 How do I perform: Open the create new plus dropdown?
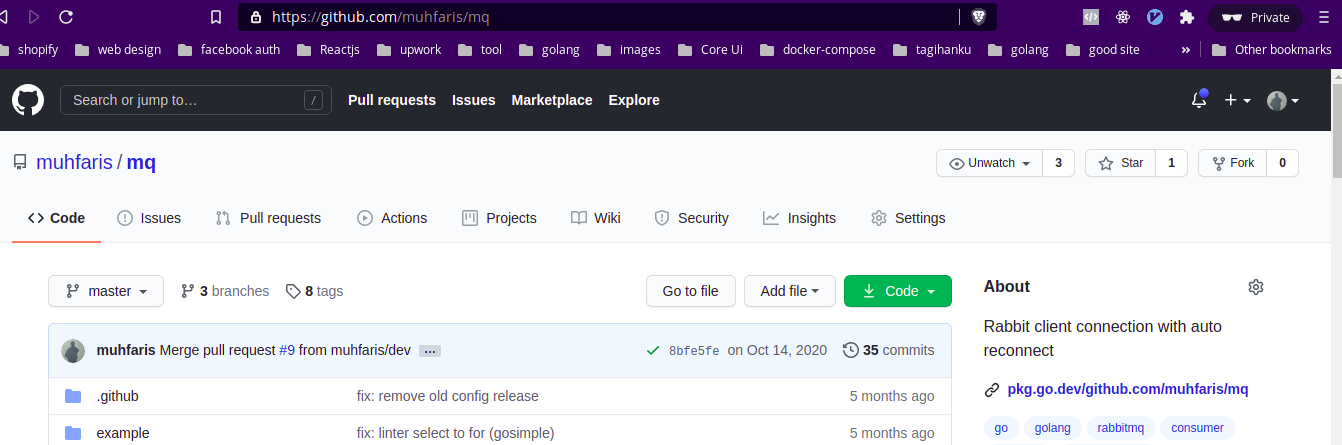[1238, 100]
